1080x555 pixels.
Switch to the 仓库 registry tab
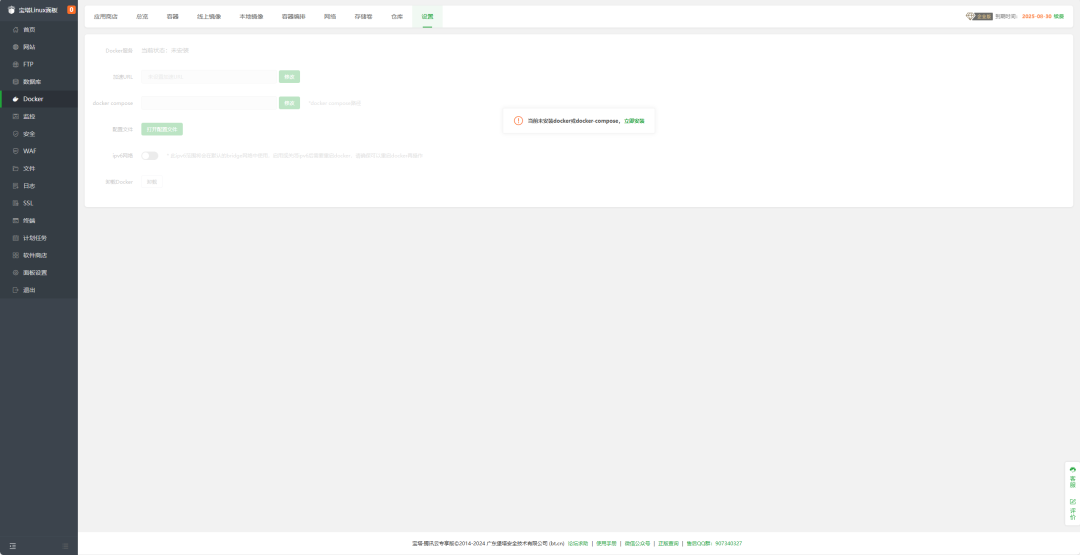click(x=397, y=17)
